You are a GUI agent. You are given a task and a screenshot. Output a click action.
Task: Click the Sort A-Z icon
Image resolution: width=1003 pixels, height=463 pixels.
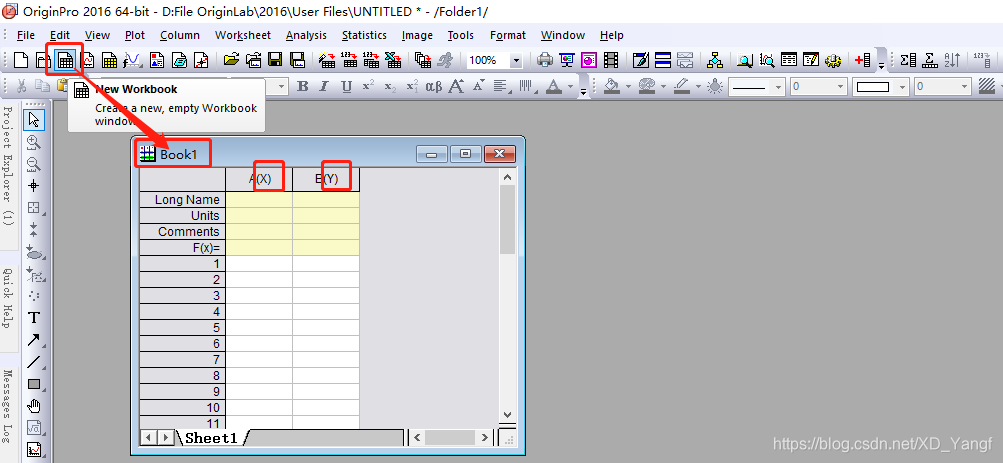tap(952, 61)
